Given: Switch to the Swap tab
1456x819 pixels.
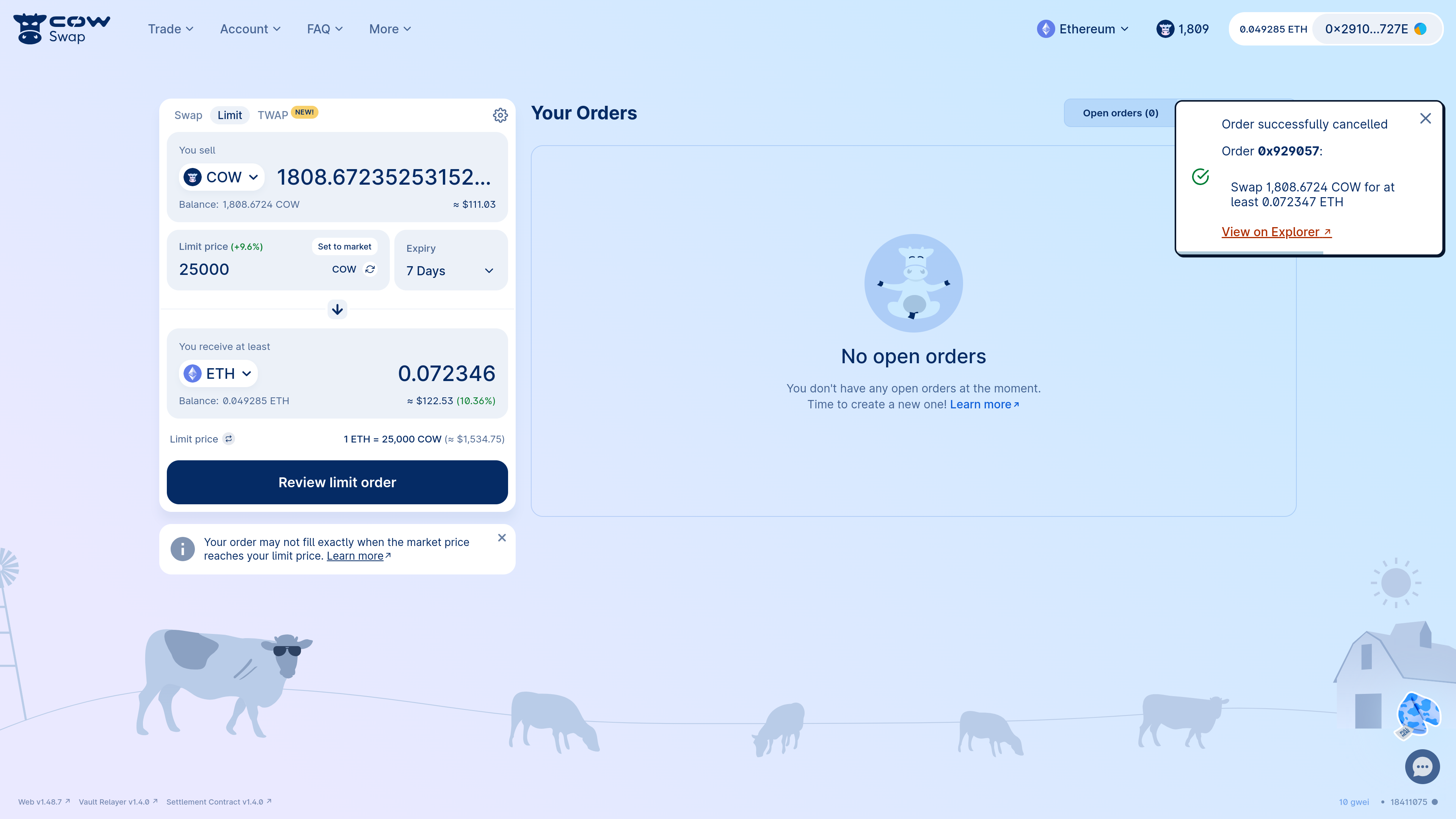Looking at the screenshot, I should point(188,115).
